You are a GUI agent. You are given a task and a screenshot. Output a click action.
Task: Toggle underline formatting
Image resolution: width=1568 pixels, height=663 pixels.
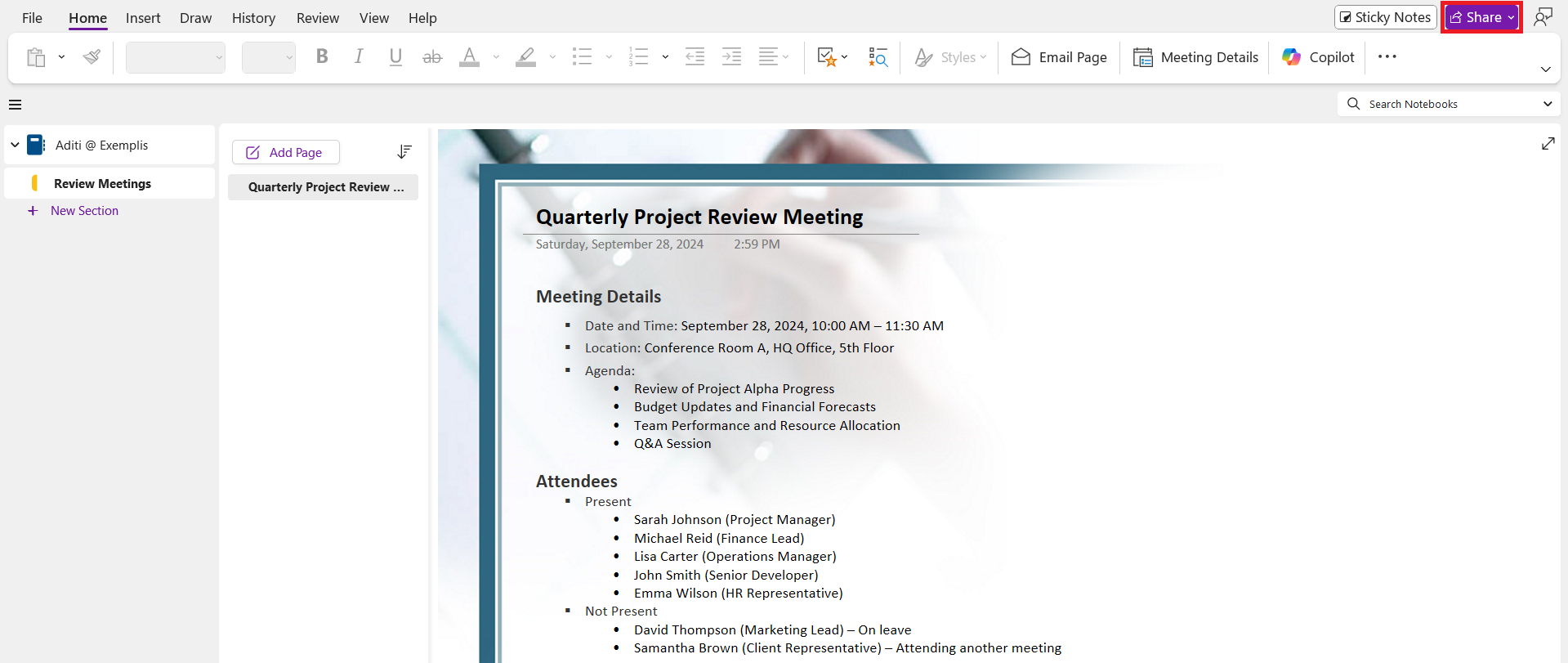(395, 56)
